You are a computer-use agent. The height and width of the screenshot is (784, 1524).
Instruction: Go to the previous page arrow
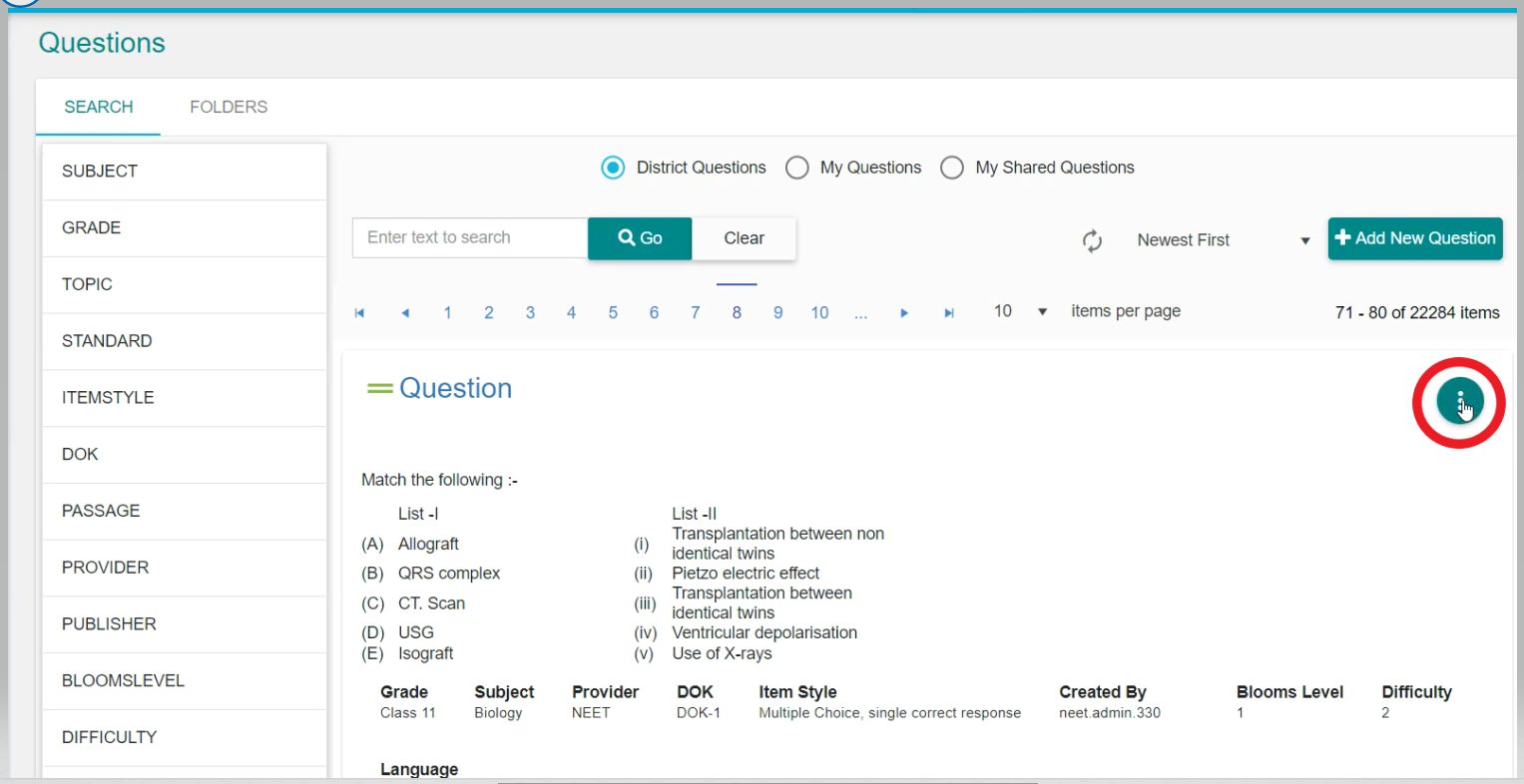point(405,313)
